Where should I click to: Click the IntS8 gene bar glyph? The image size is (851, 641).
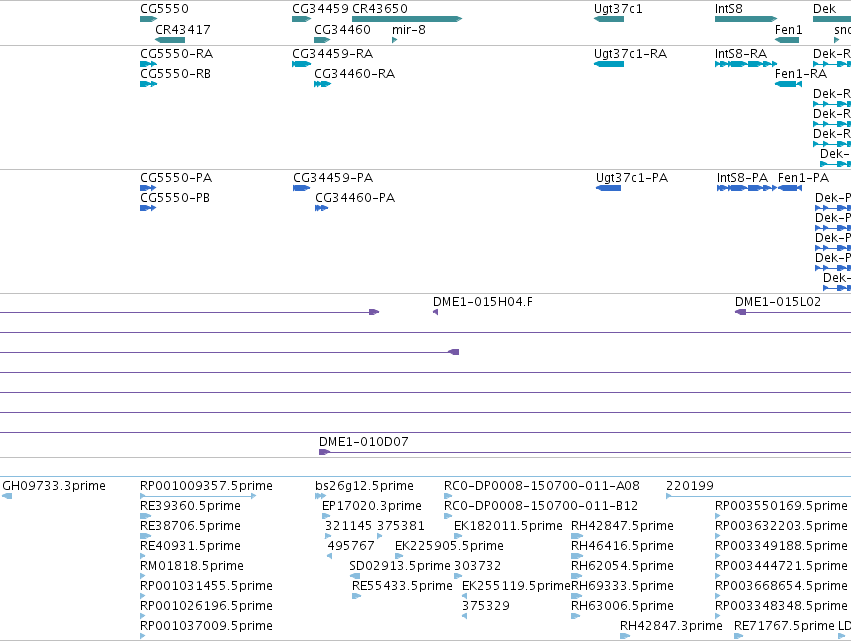[x=746, y=19]
